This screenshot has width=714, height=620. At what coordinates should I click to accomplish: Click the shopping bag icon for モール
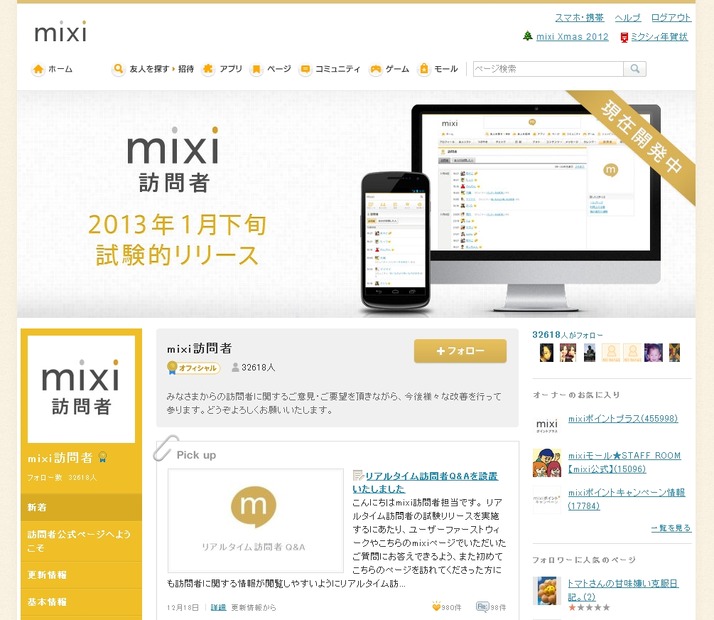[x=423, y=69]
